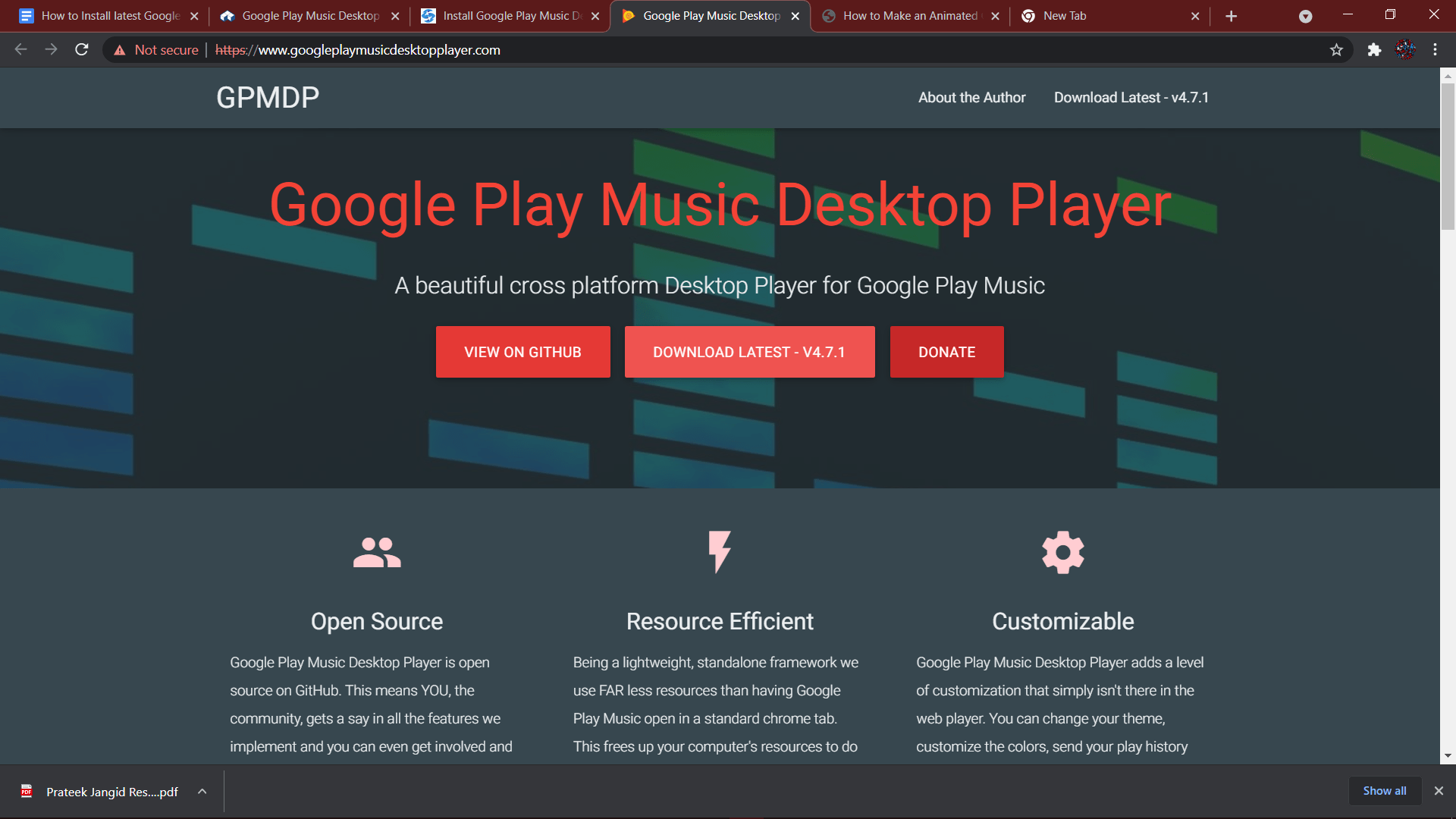Click the profile avatar icon
1456x819 pixels.
1405,50
